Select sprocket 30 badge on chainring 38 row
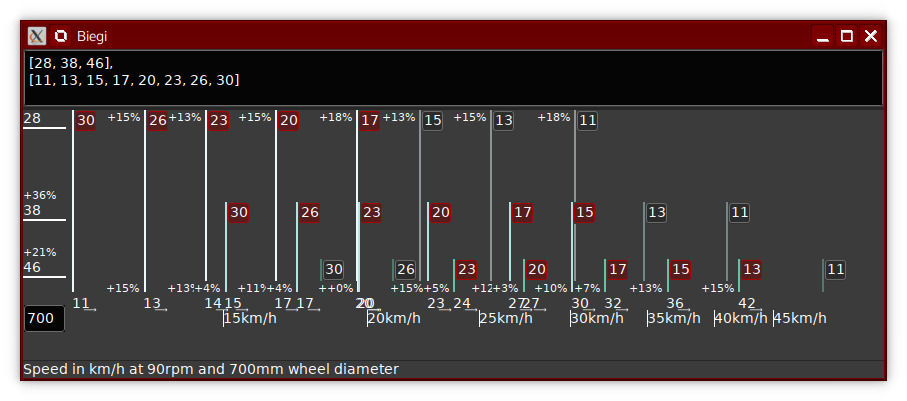Image resolution: width=907 pixels, height=401 pixels. [x=239, y=213]
